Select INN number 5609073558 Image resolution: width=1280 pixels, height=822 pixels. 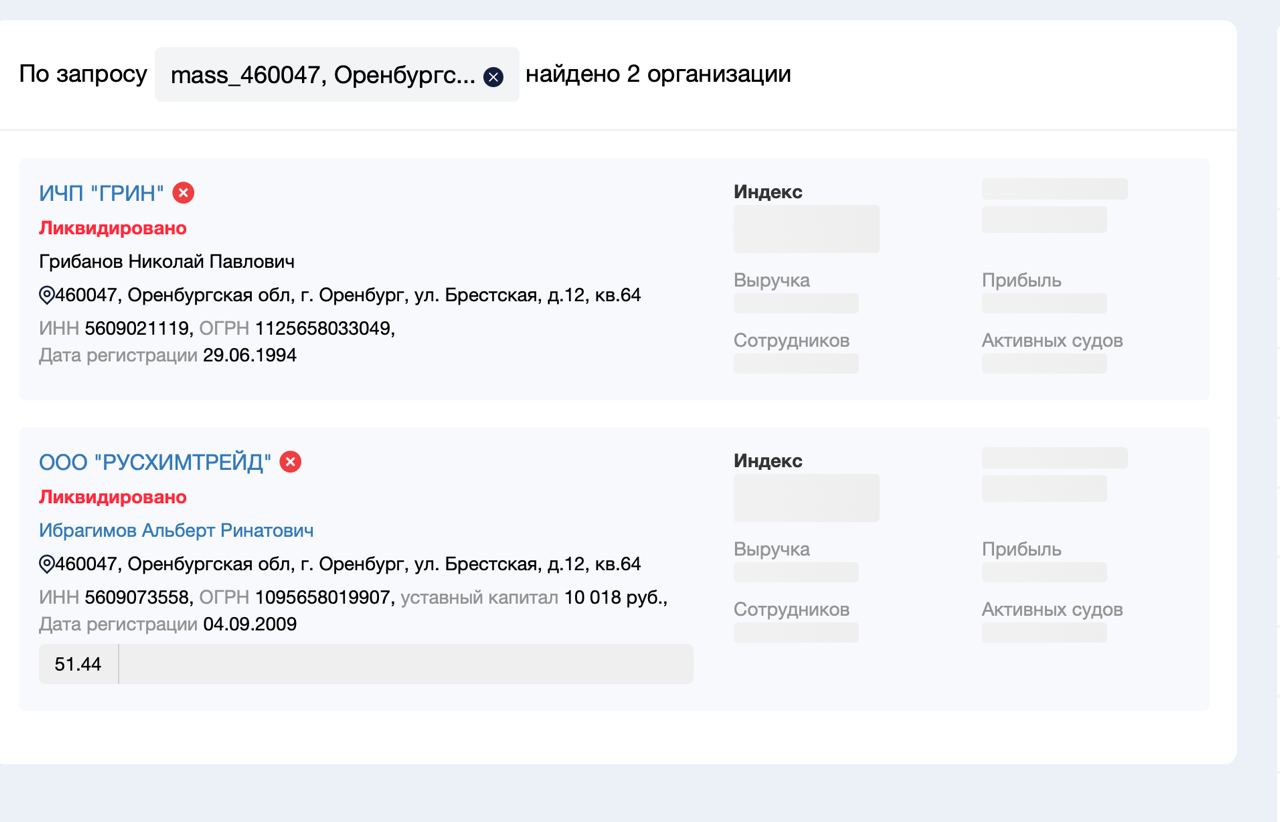pos(138,598)
